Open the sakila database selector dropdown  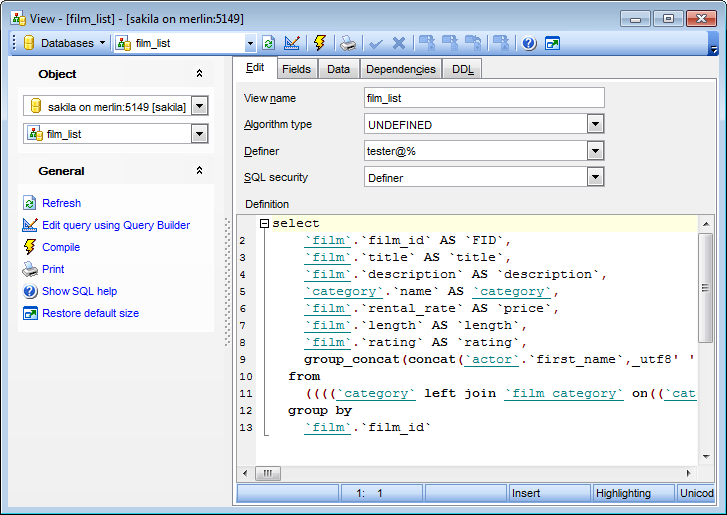[199, 106]
